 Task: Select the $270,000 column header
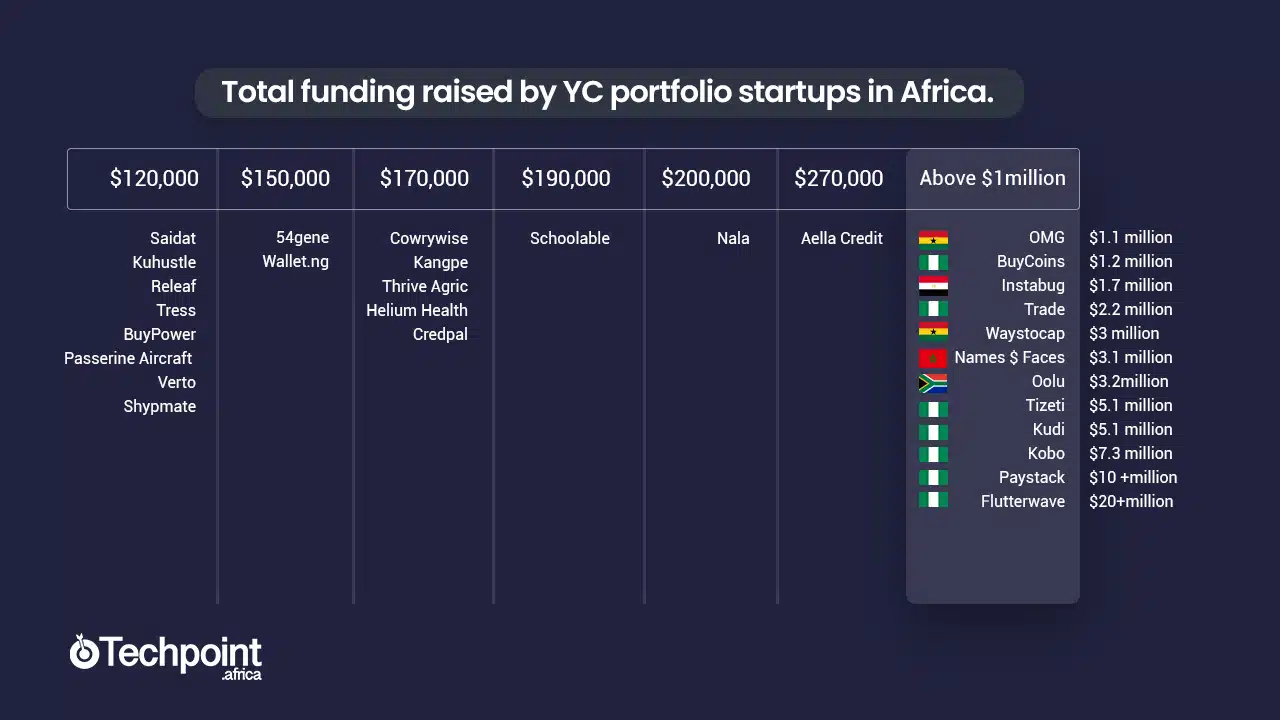tap(839, 179)
